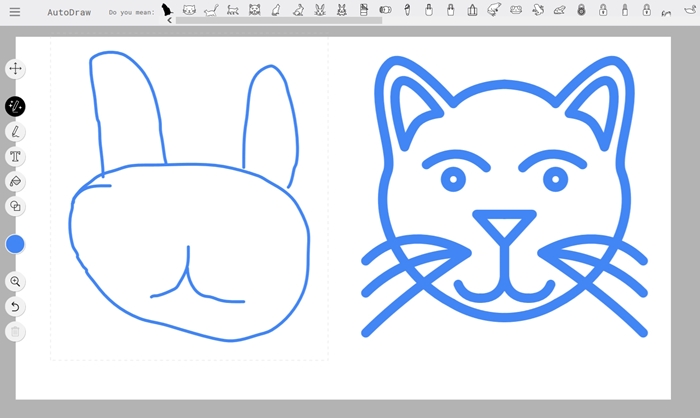Choose the Type text tool
This screenshot has width=700, height=418.
(x=15, y=156)
